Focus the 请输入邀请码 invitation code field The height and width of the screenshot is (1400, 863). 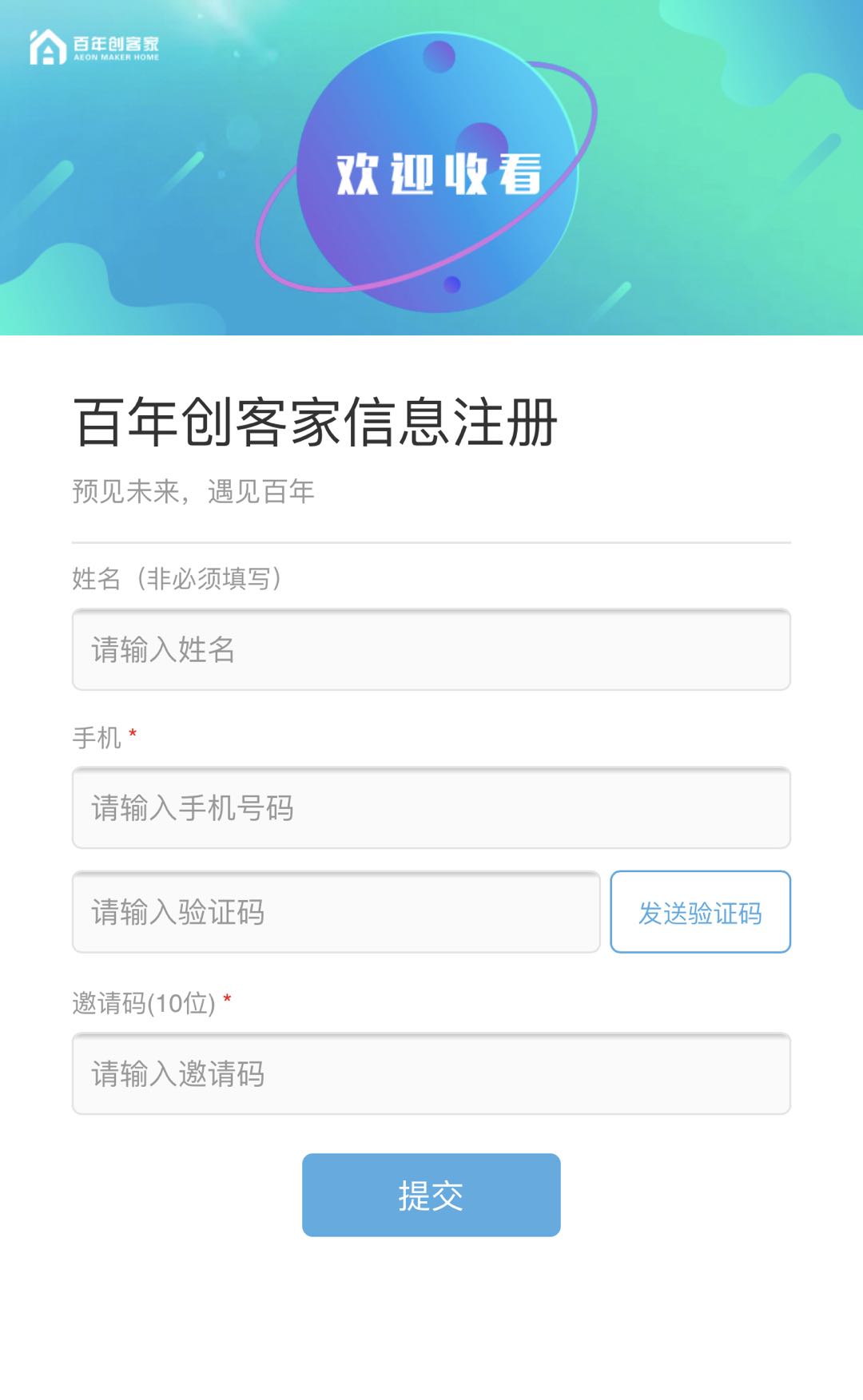(x=431, y=1073)
